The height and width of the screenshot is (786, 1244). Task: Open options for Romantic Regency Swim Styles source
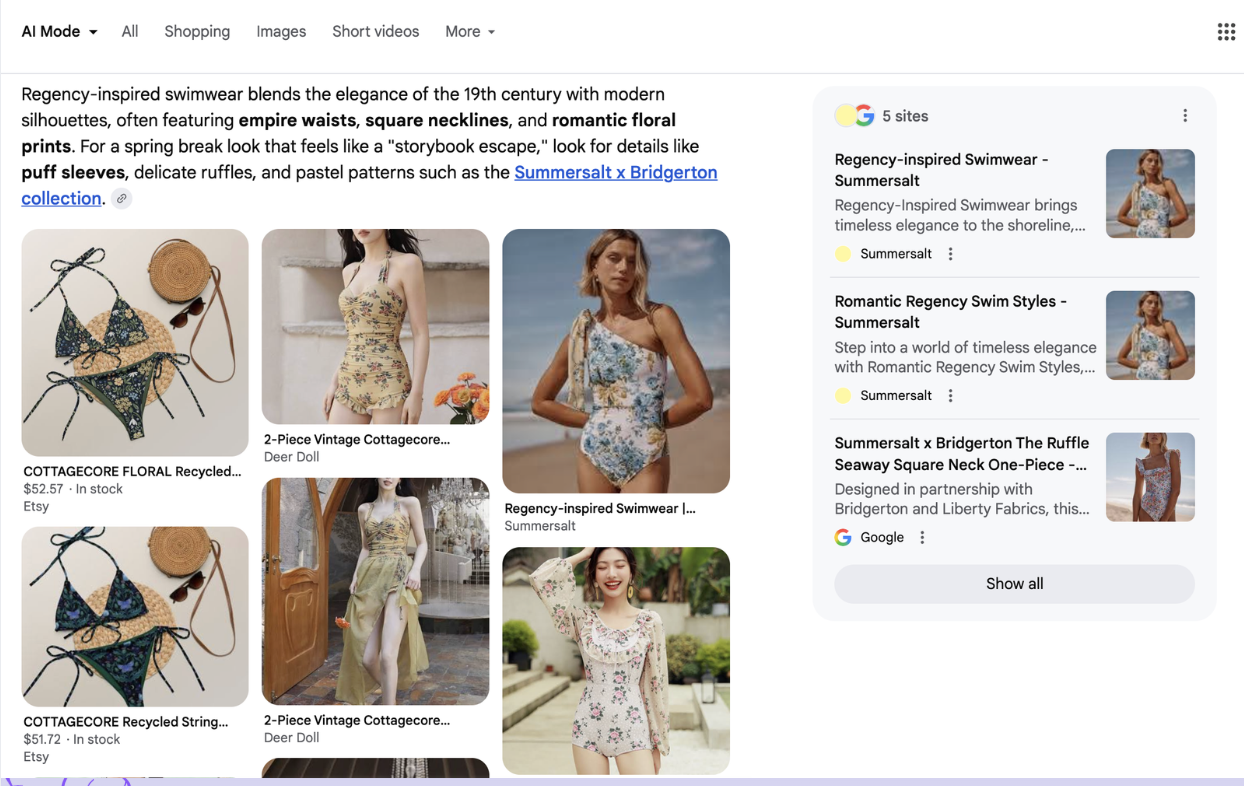[x=950, y=396]
